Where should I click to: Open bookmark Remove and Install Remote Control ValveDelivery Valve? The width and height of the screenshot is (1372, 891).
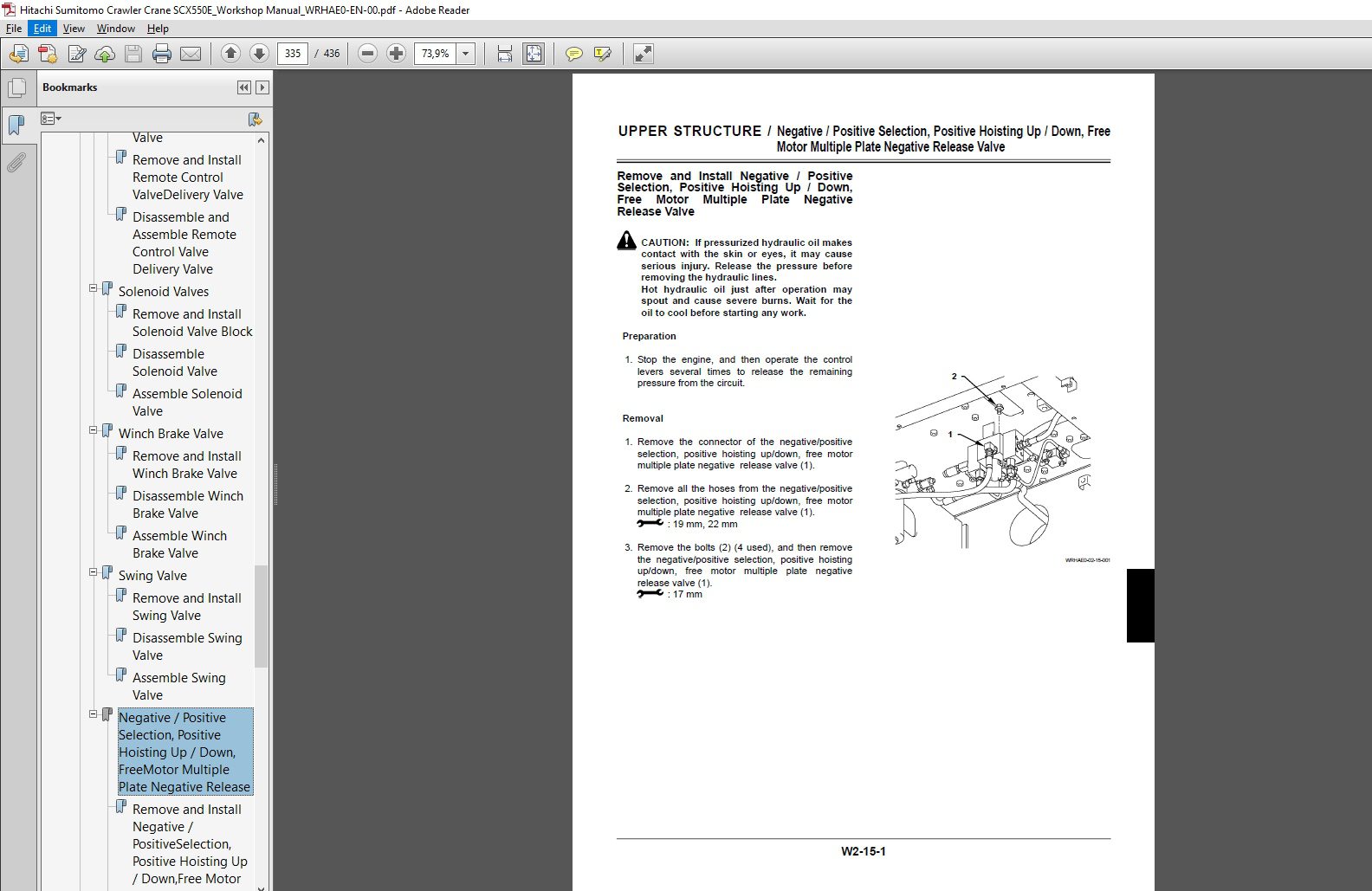point(188,178)
